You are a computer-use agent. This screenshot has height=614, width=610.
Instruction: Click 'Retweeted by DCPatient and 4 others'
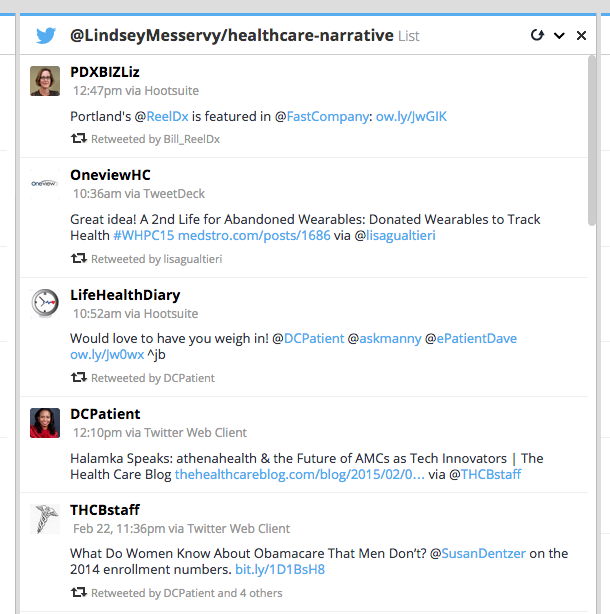(x=187, y=593)
